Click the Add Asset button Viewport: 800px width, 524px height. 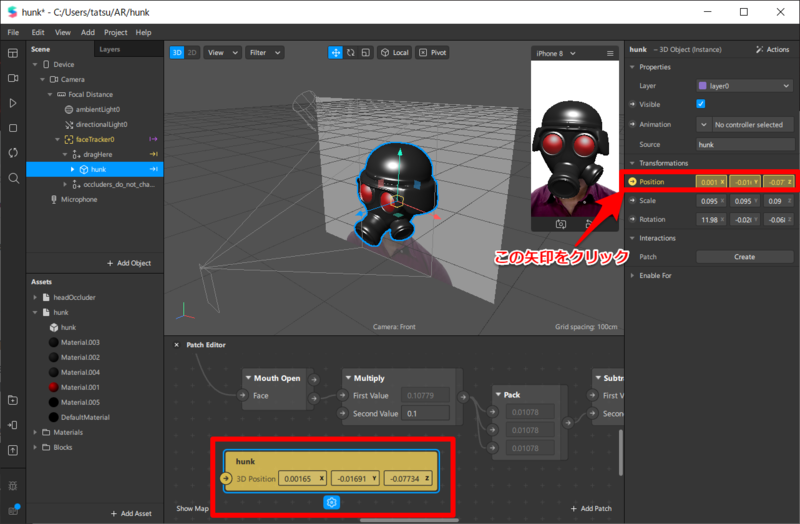tap(131, 513)
